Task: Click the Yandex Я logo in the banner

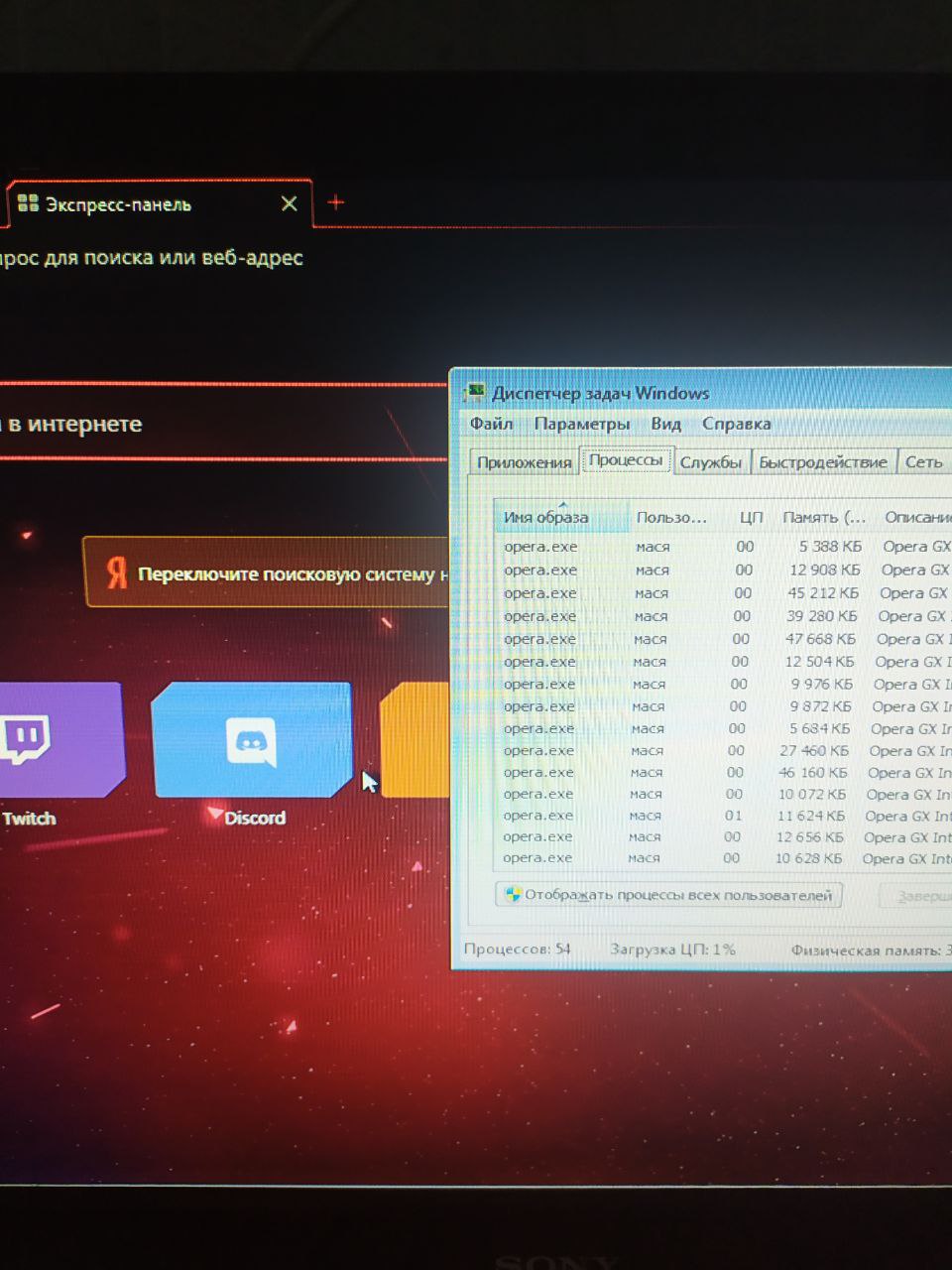Action: [x=117, y=572]
